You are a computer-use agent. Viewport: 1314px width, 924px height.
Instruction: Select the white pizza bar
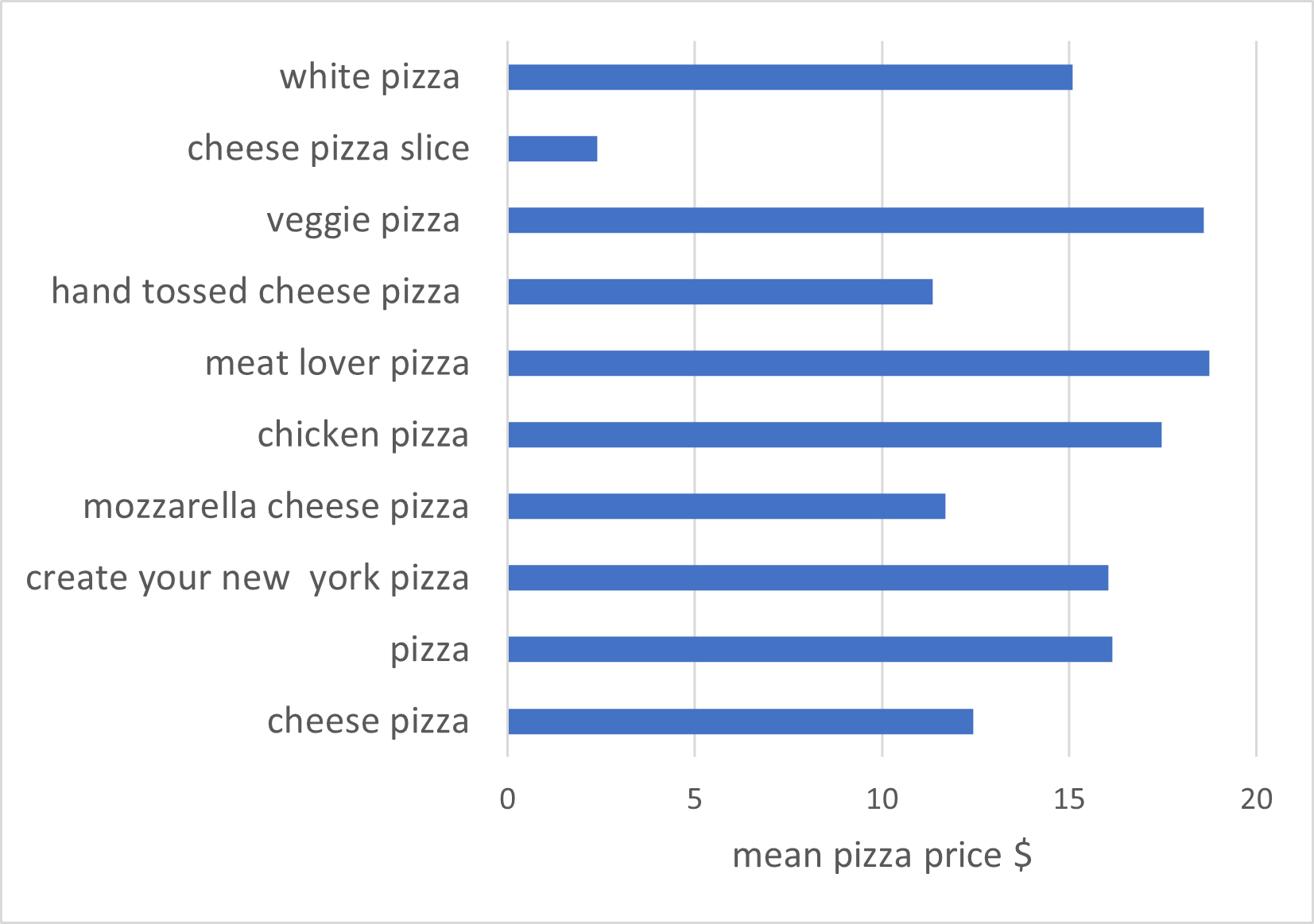coord(790,77)
